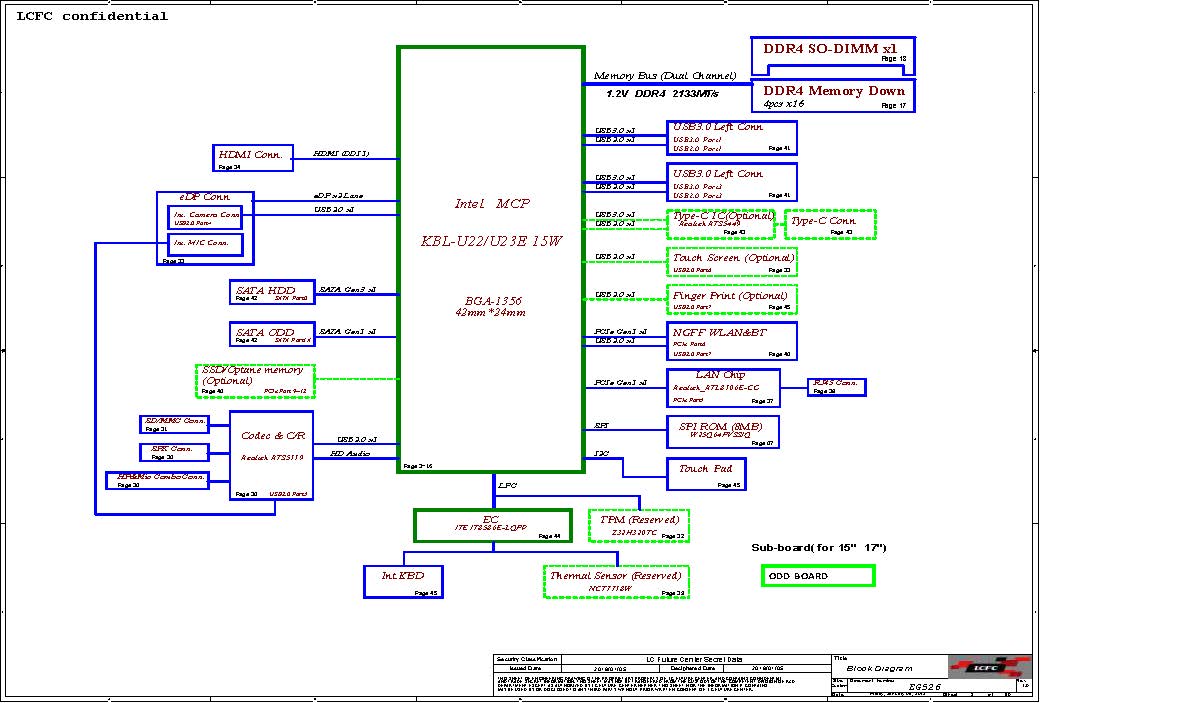Select the TPM (Reserved) block
This screenshot has height=703, width=1193.
coord(638,526)
